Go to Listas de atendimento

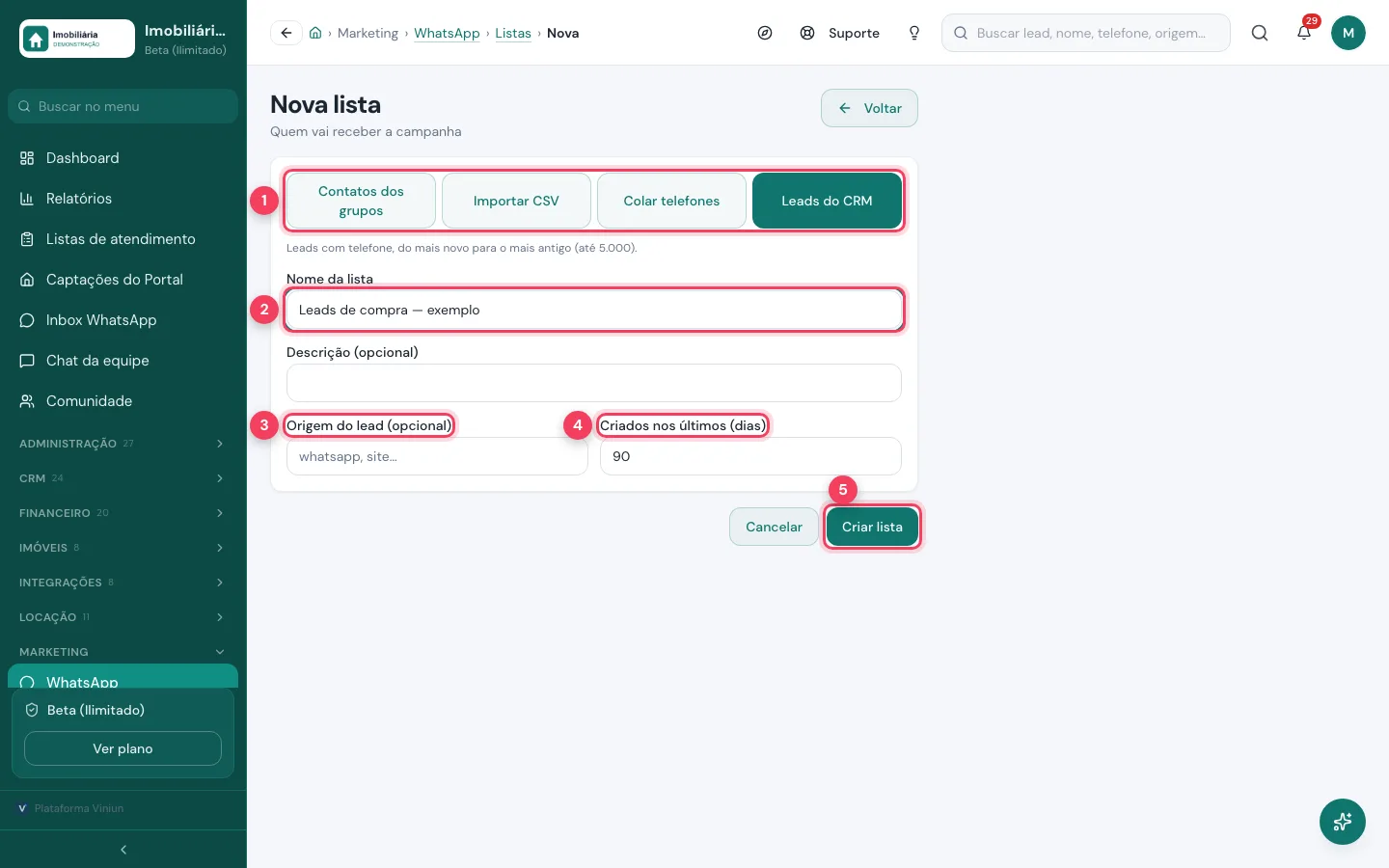tap(123, 239)
